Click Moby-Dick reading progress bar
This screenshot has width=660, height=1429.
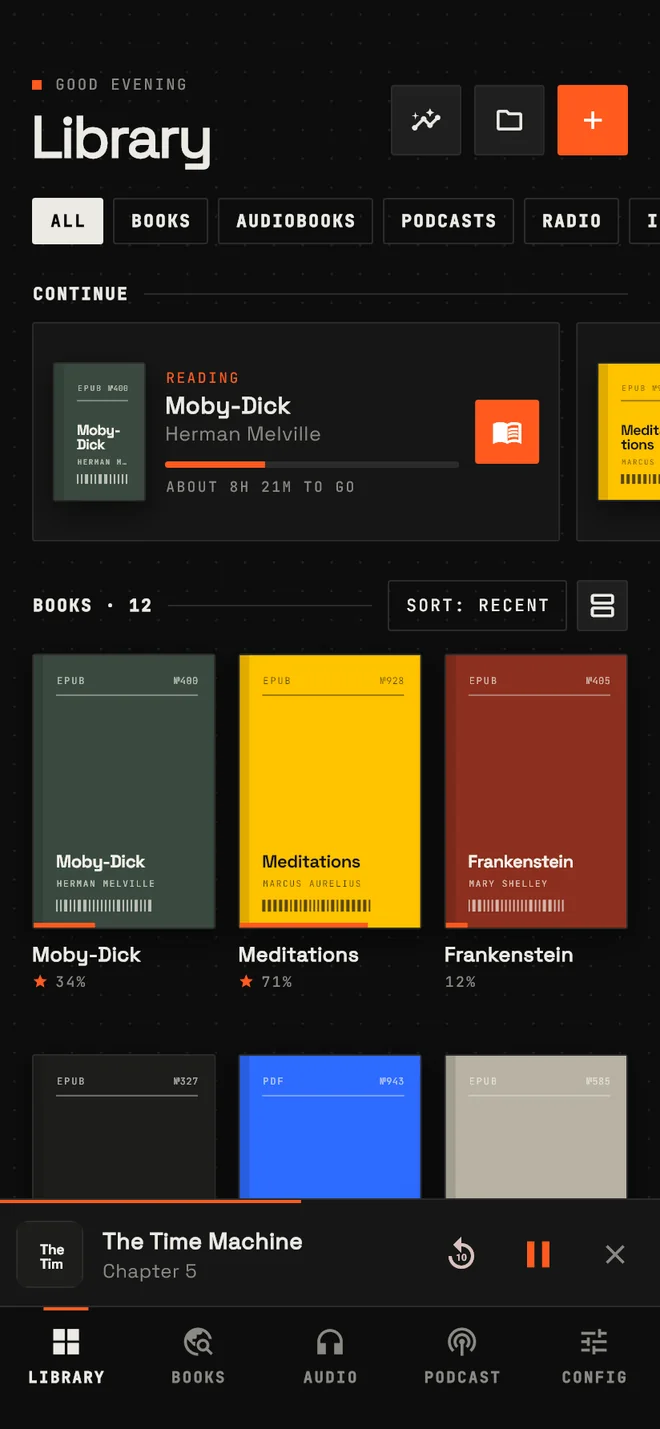pos(312,464)
